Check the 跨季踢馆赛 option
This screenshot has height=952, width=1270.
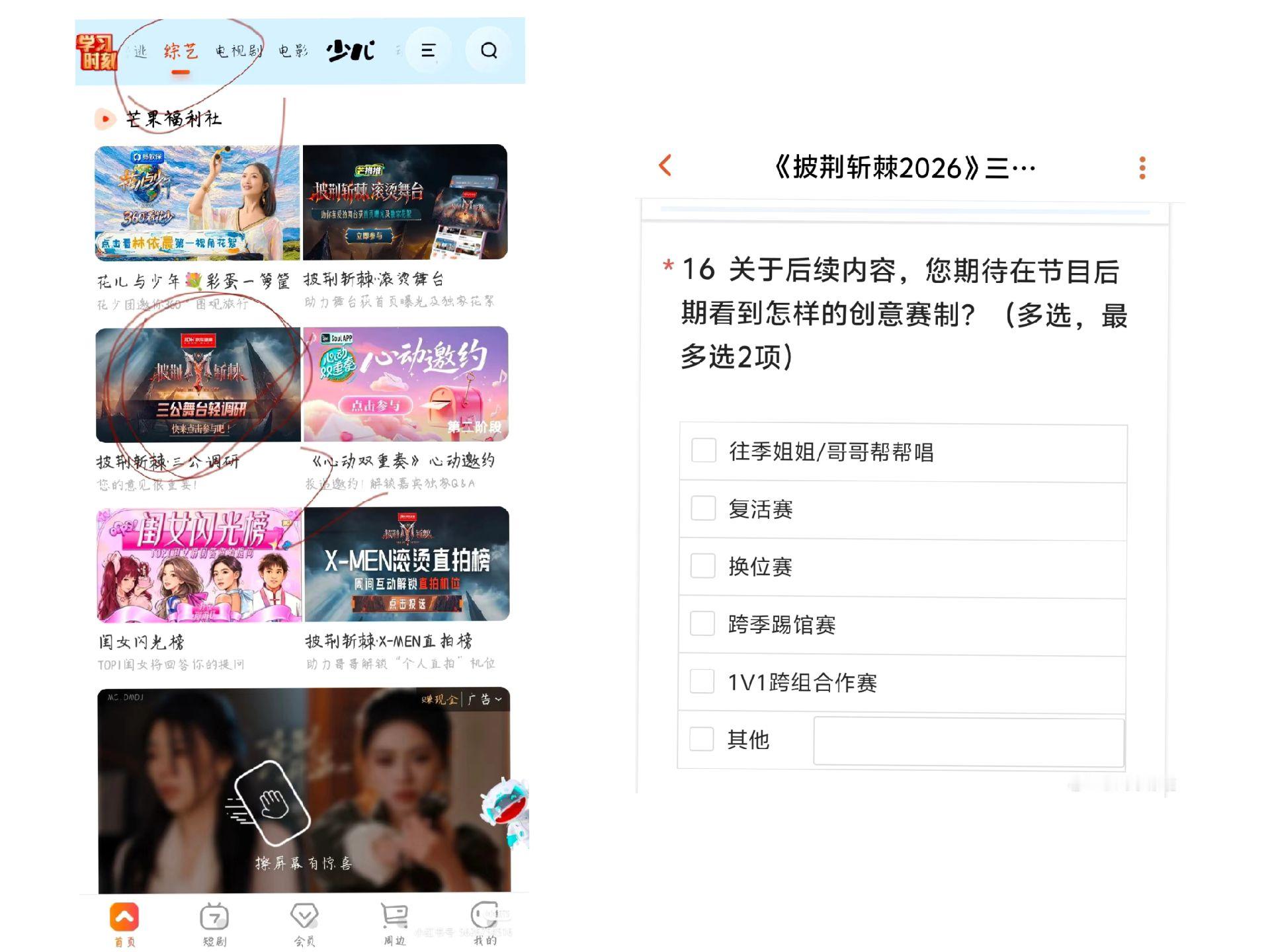tap(702, 623)
